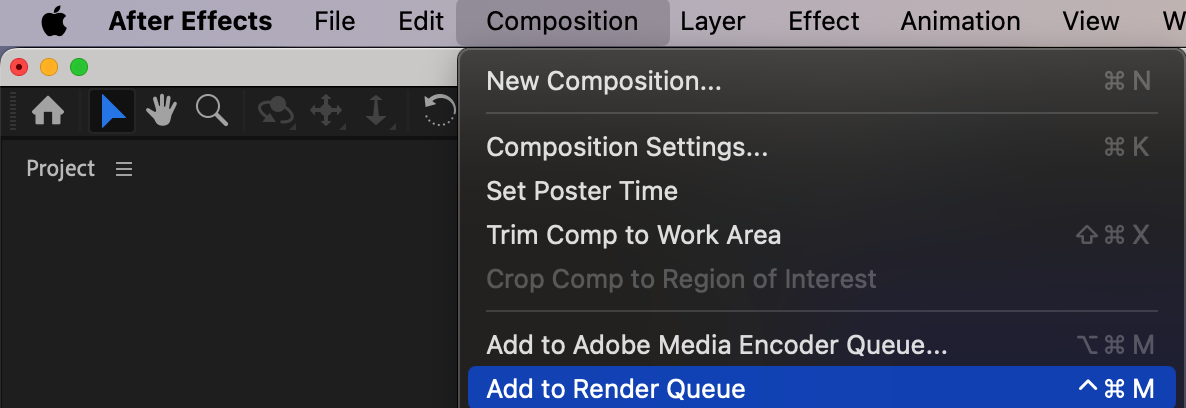Choose Add to Adobe Media Encoder Queue
1186x408 pixels.
click(x=716, y=345)
